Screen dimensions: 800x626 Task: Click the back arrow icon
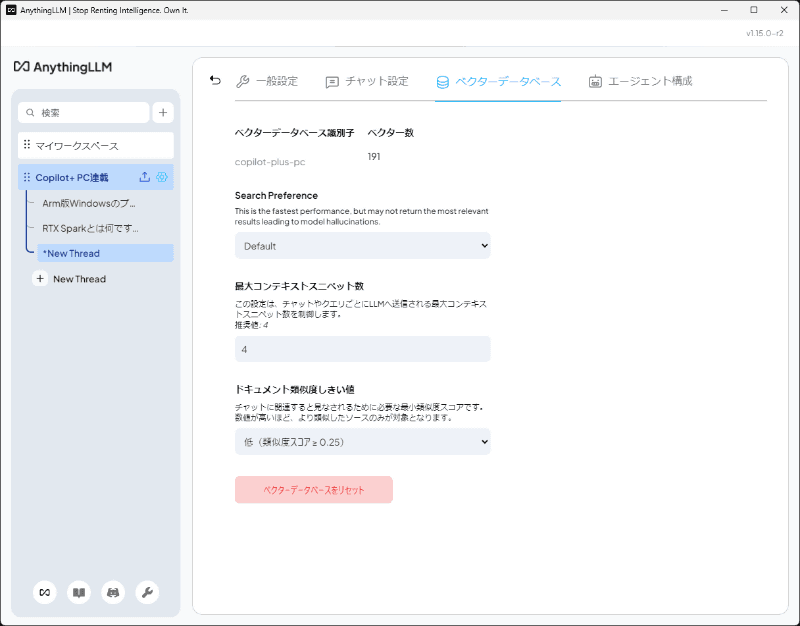pyautogui.click(x=215, y=81)
